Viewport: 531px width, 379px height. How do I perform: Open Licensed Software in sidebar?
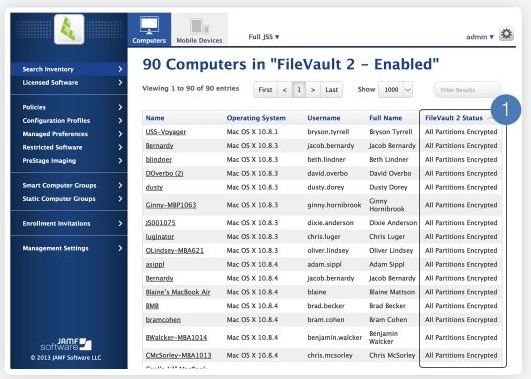(x=69, y=83)
